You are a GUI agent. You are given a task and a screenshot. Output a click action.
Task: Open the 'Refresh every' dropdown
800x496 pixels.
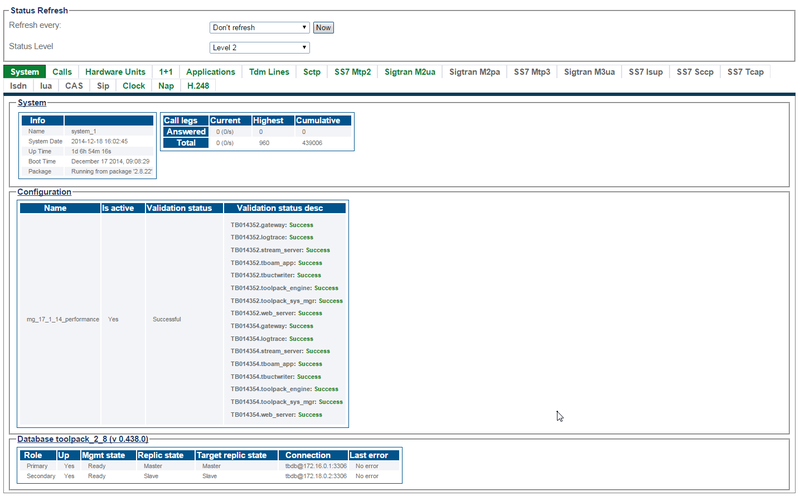pyautogui.click(x=259, y=28)
